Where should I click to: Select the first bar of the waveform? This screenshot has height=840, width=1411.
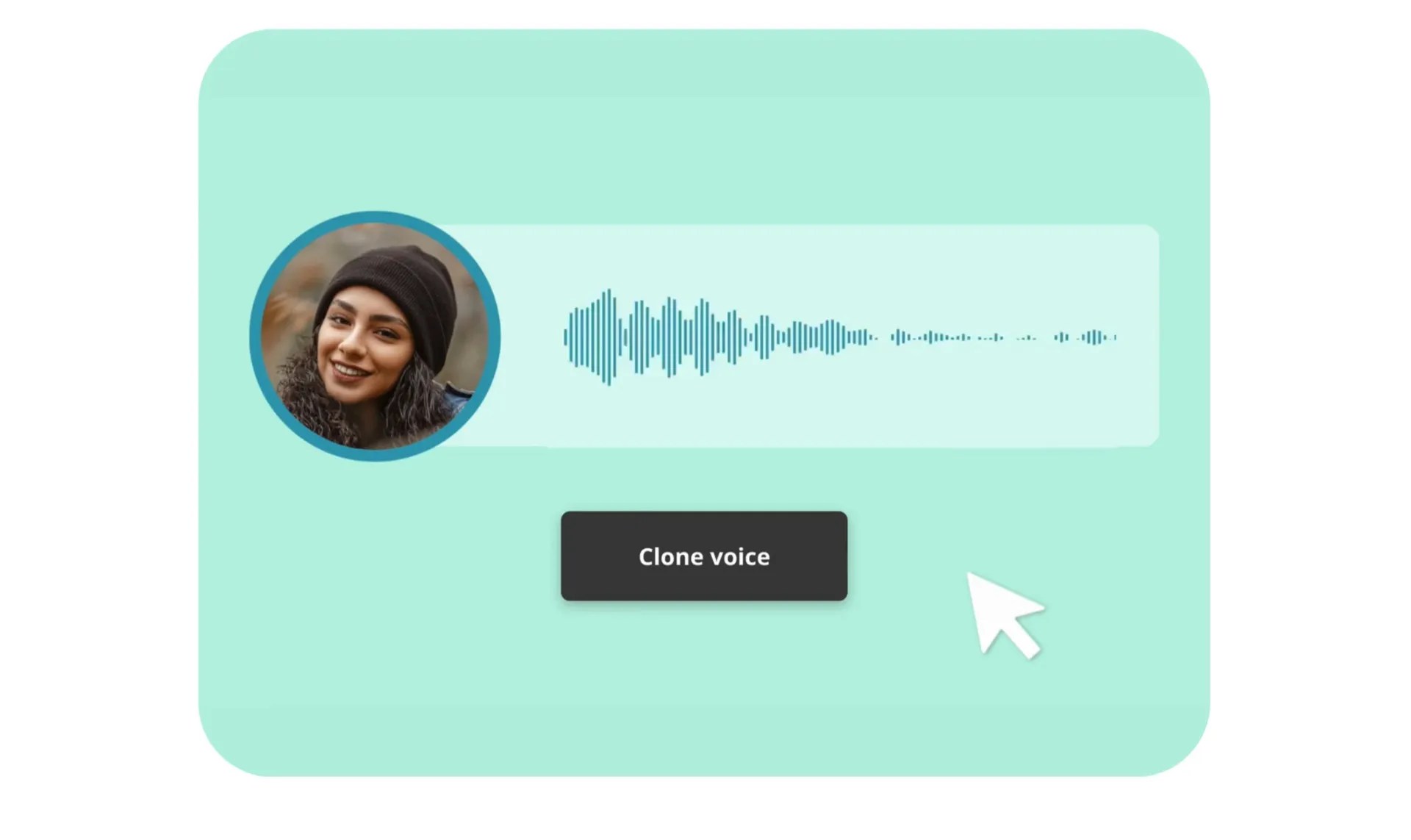click(x=566, y=337)
